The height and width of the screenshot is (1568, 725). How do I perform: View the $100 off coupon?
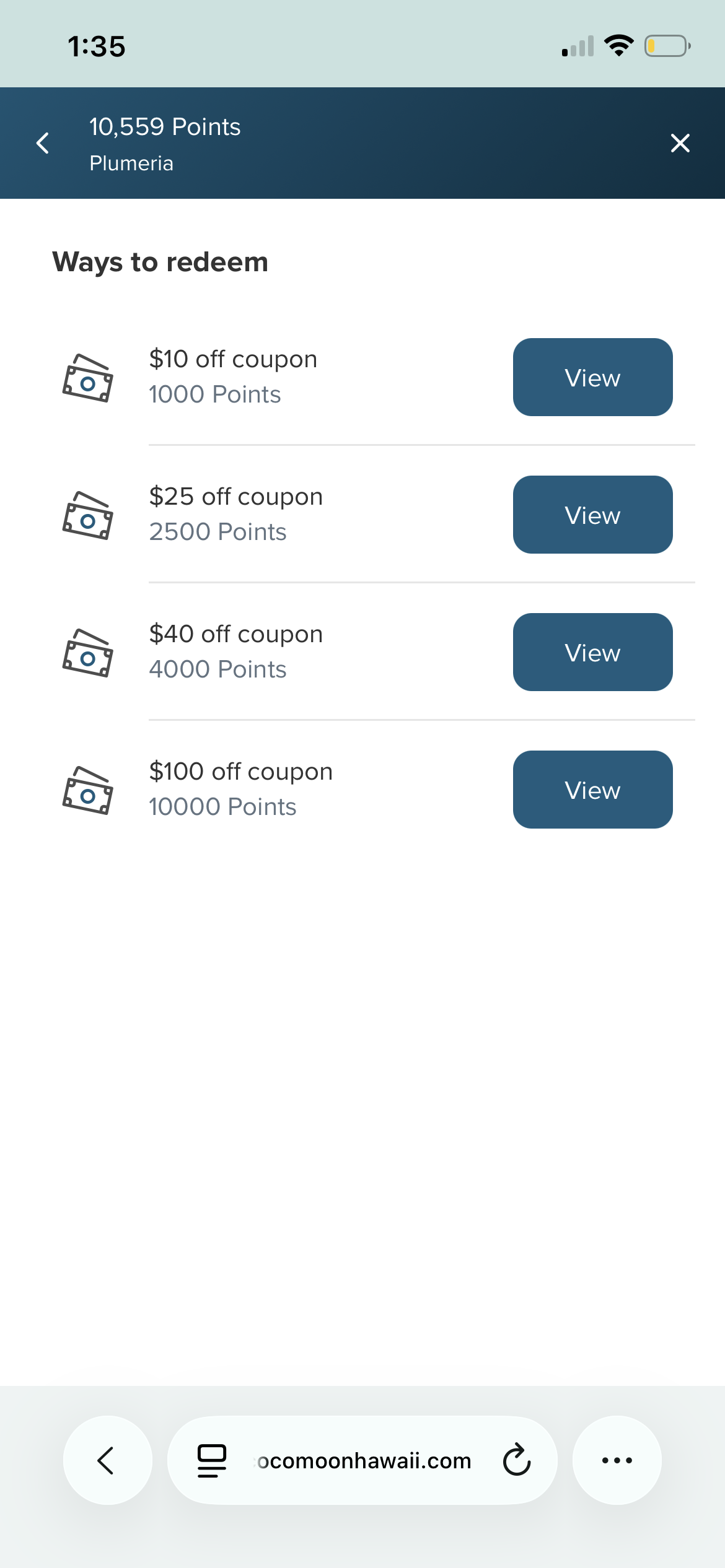(592, 790)
